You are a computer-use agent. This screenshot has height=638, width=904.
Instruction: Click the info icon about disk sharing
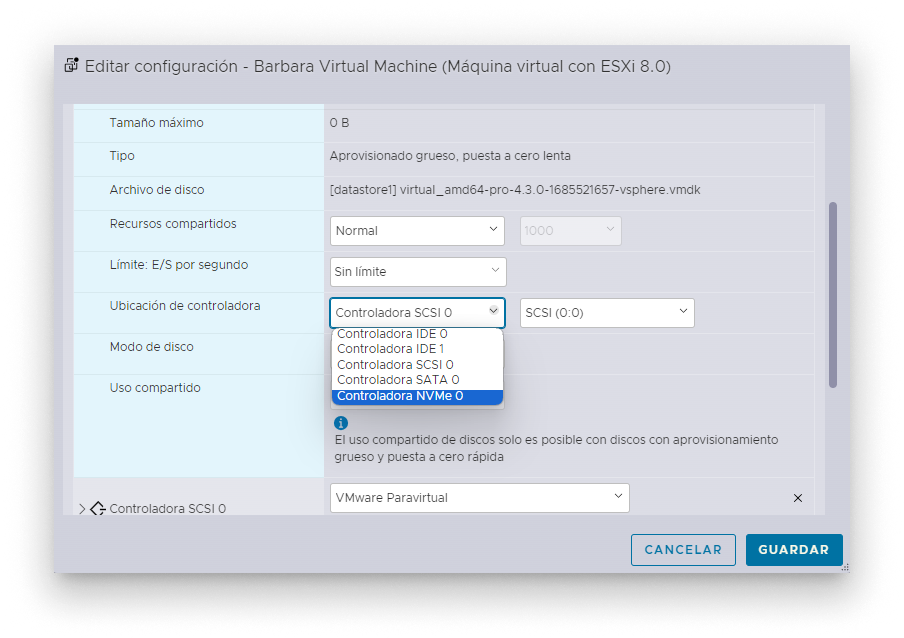point(341,422)
